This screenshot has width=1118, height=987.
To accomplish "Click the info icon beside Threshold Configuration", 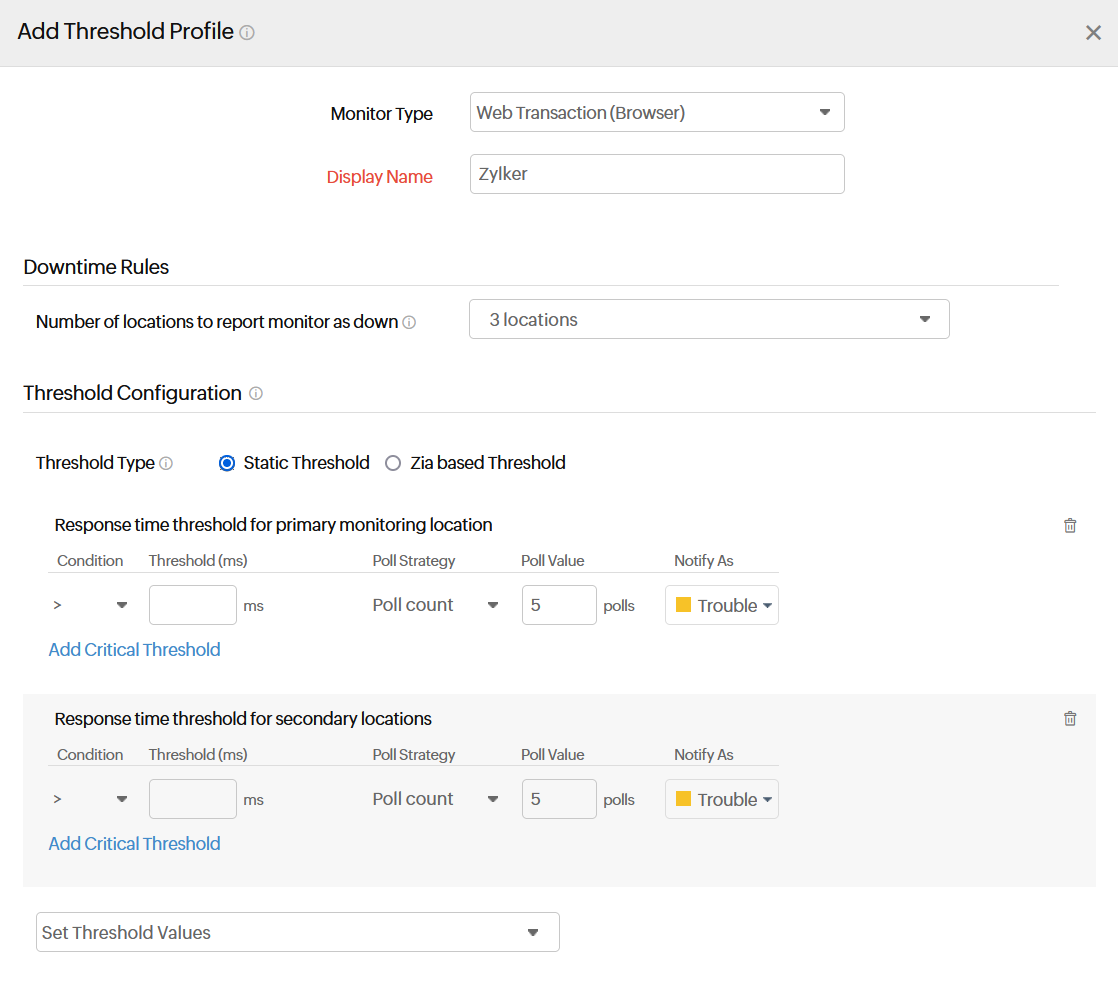I will click(256, 394).
